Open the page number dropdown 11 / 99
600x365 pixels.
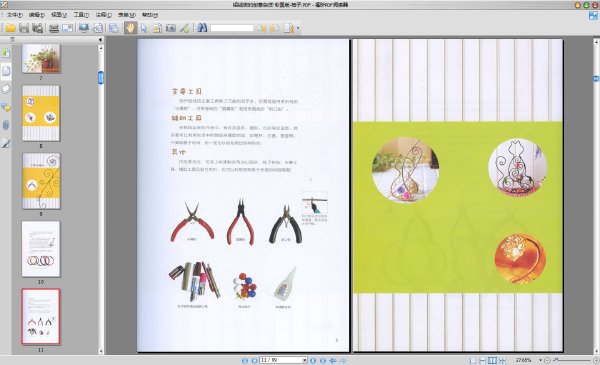(305, 360)
